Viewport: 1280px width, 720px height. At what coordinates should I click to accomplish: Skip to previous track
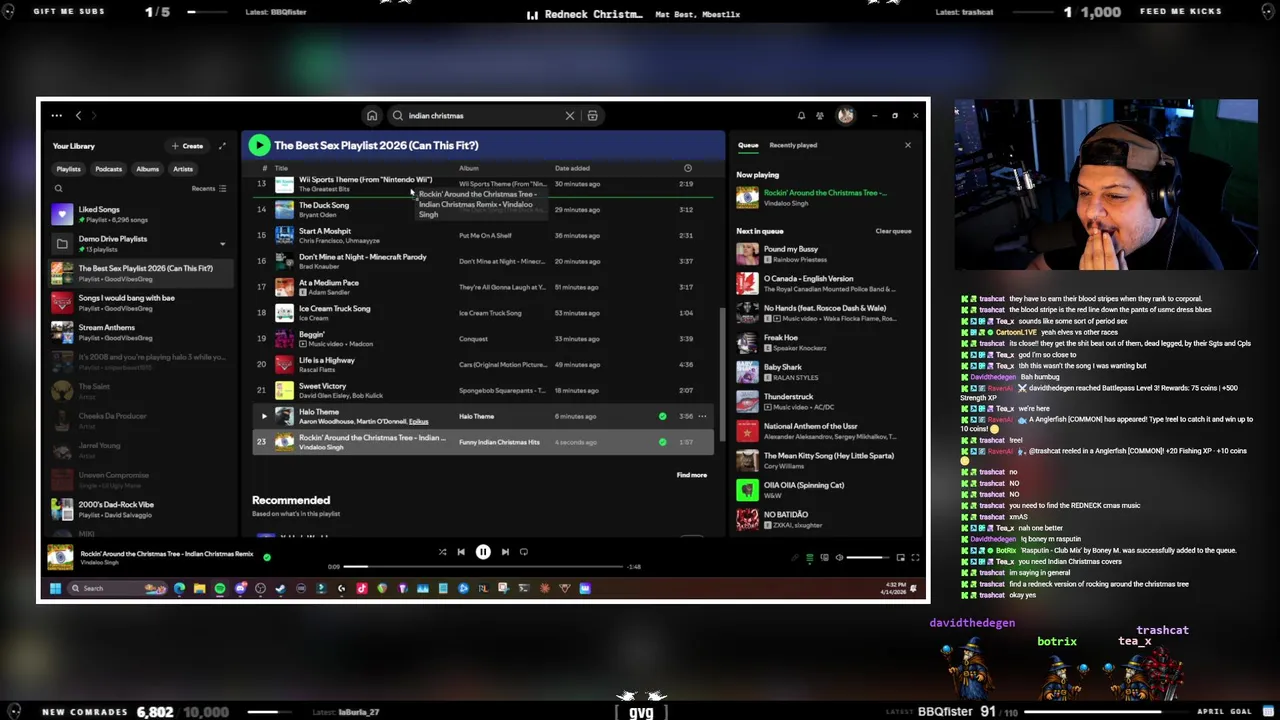[x=461, y=552]
